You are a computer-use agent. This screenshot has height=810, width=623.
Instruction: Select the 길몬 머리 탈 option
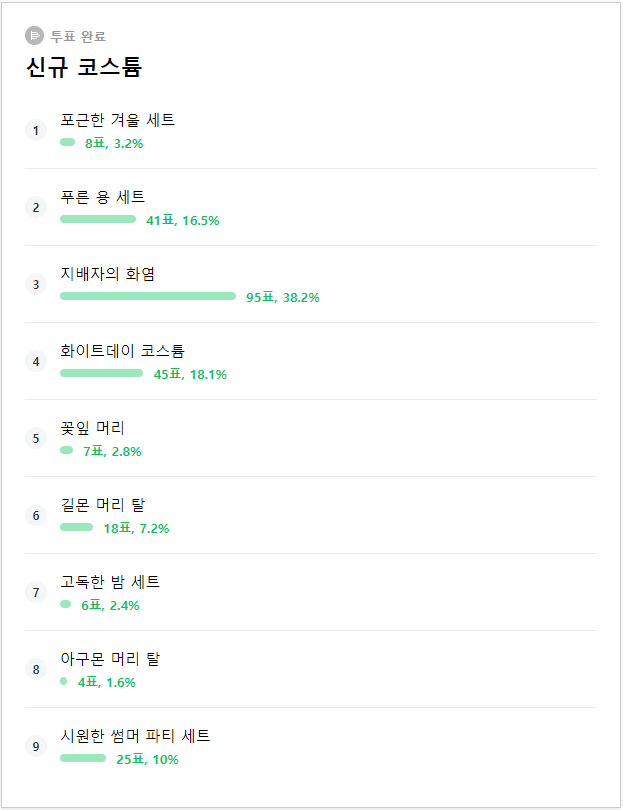(x=102, y=505)
